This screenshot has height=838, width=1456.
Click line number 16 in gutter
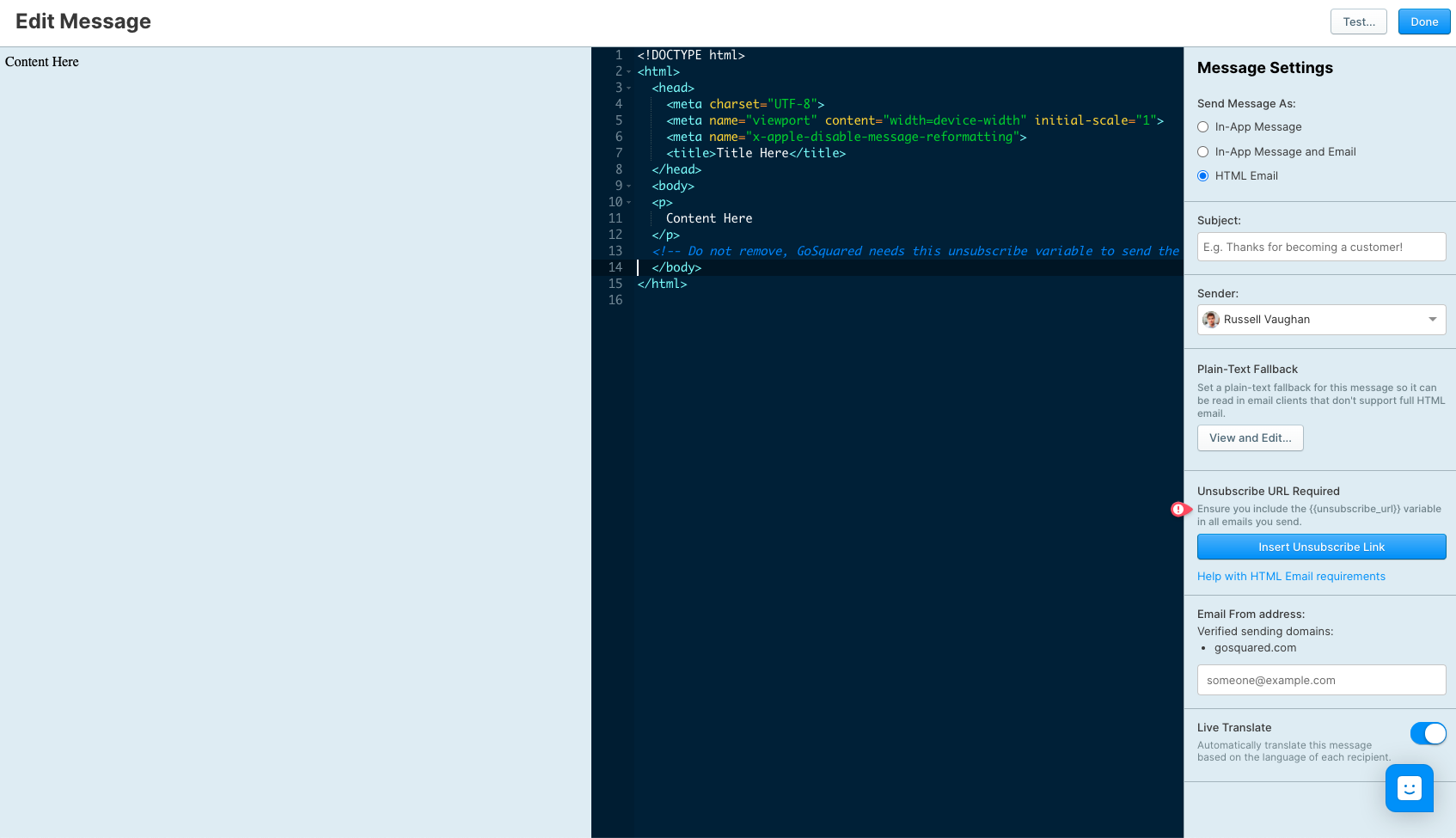coord(615,300)
